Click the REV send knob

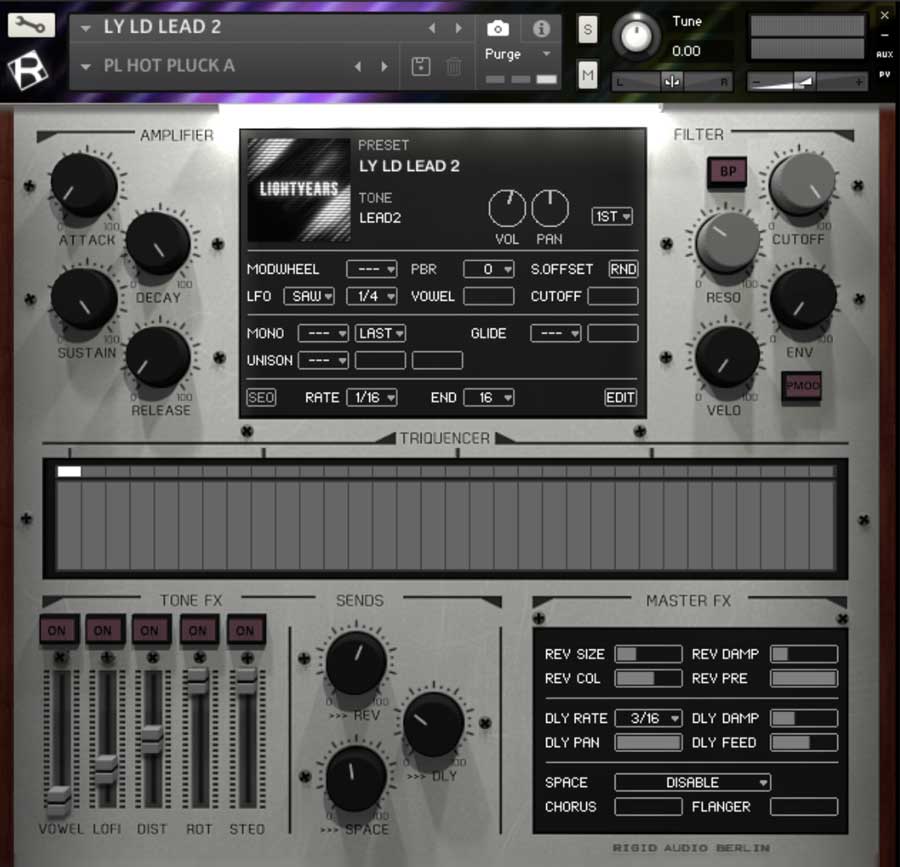(356, 663)
